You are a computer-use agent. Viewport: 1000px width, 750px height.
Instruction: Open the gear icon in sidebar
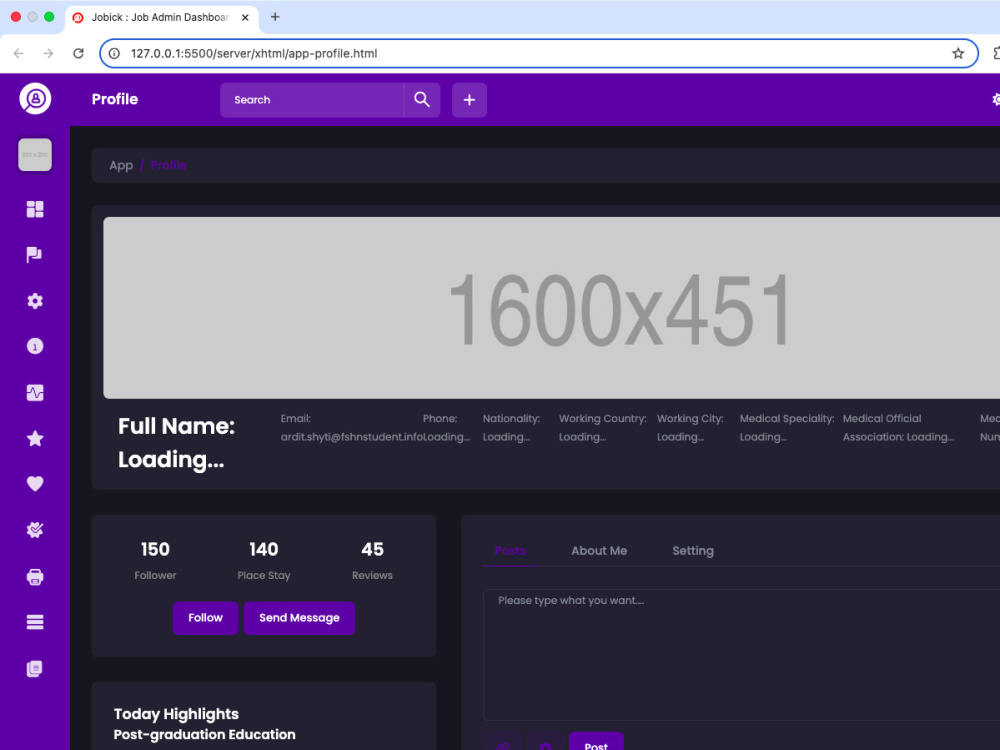(x=35, y=301)
